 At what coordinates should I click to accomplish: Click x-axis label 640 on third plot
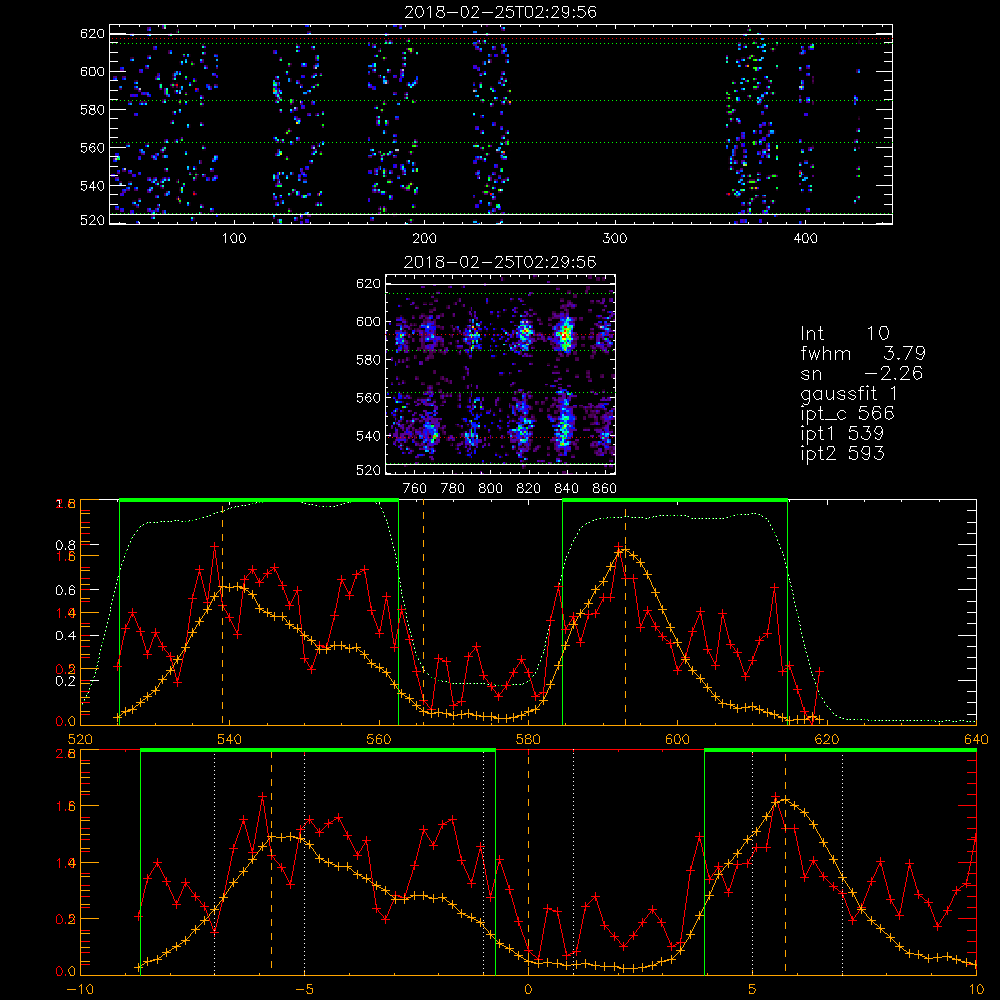click(976, 740)
